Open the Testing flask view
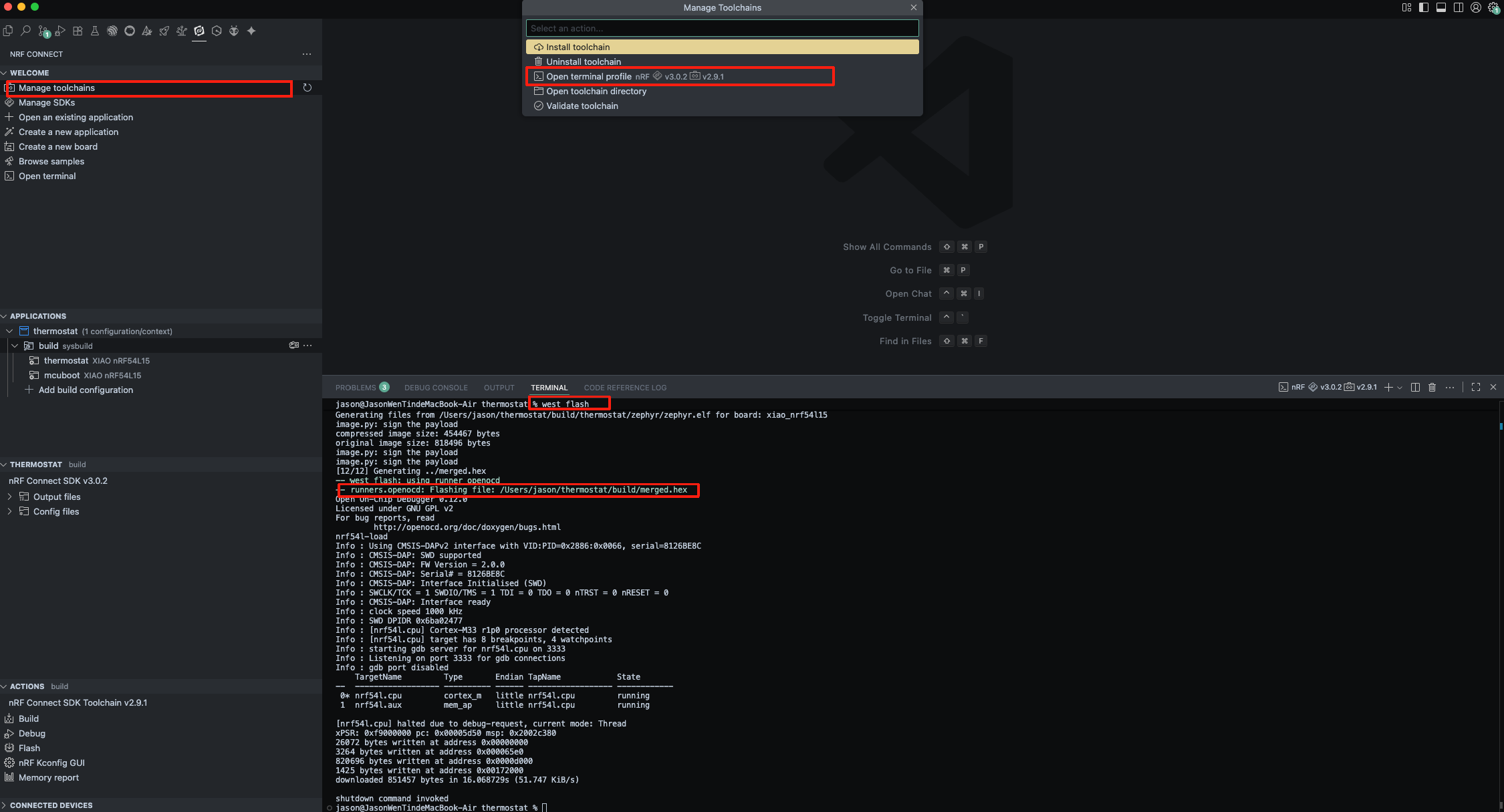The image size is (1504, 812). click(95, 31)
